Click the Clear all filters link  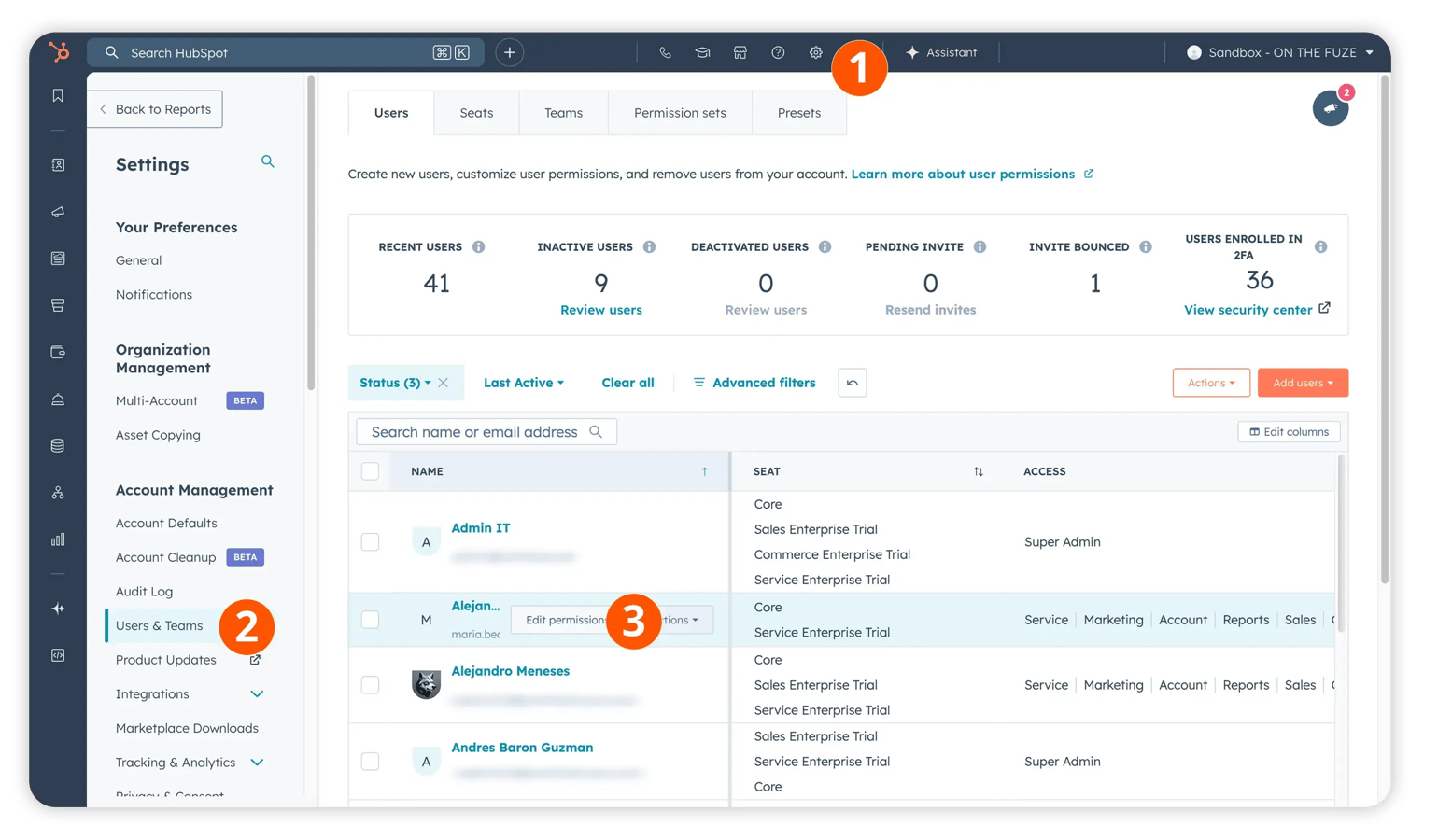[627, 383]
